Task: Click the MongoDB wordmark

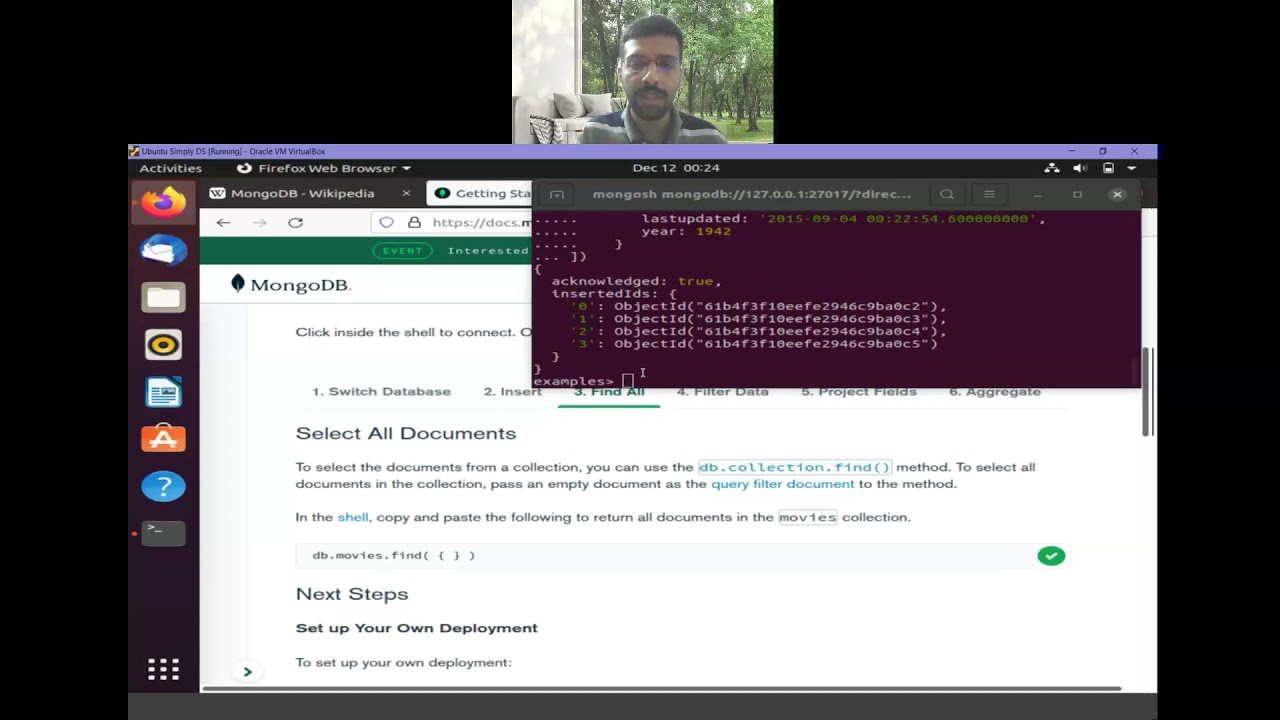Action: [300, 285]
